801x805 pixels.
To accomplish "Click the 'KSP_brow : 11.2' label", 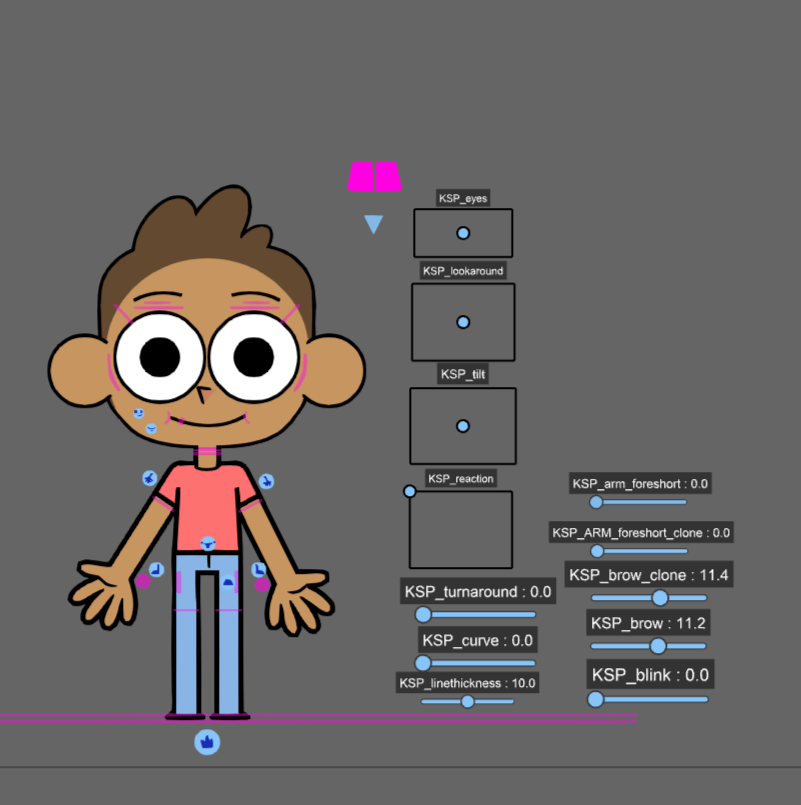I will click(x=649, y=623).
